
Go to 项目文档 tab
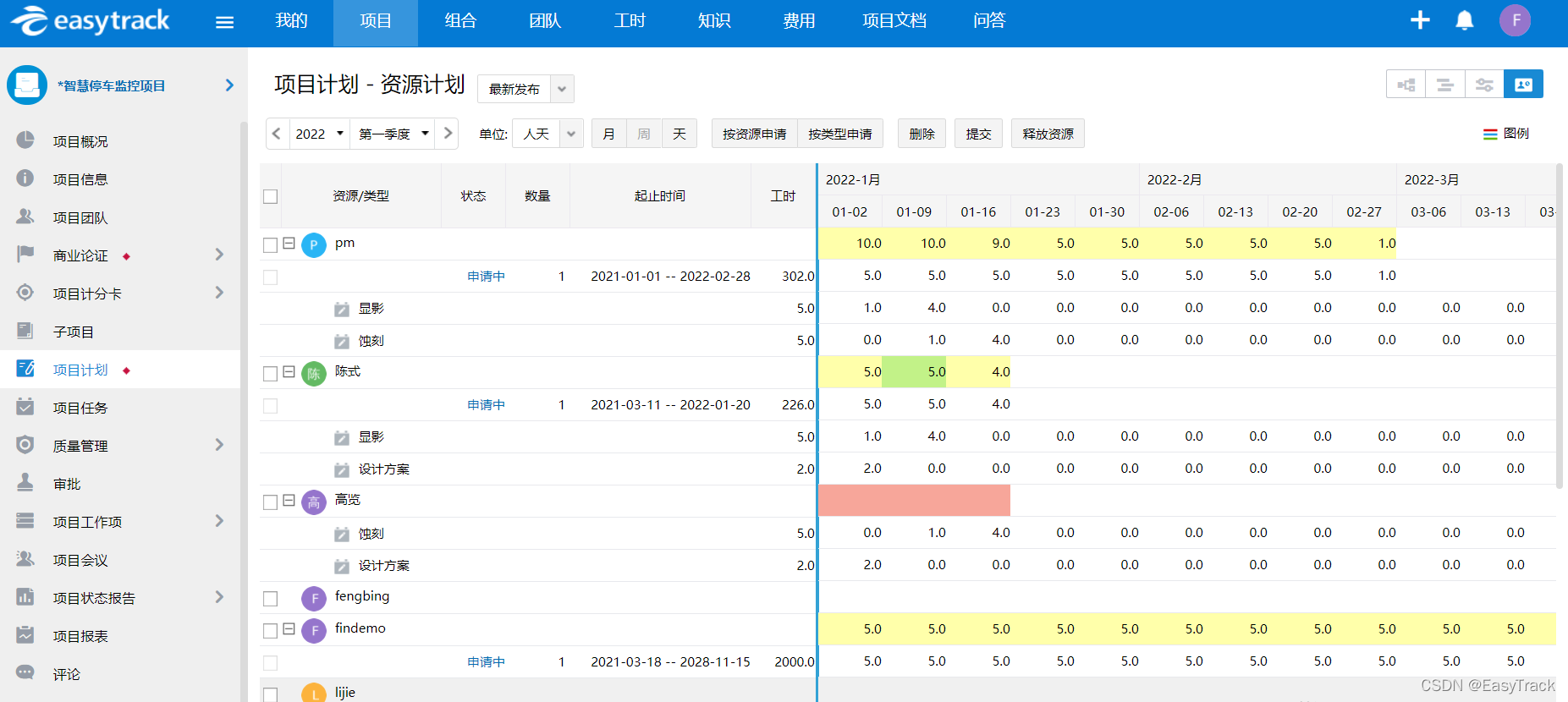(894, 21)
